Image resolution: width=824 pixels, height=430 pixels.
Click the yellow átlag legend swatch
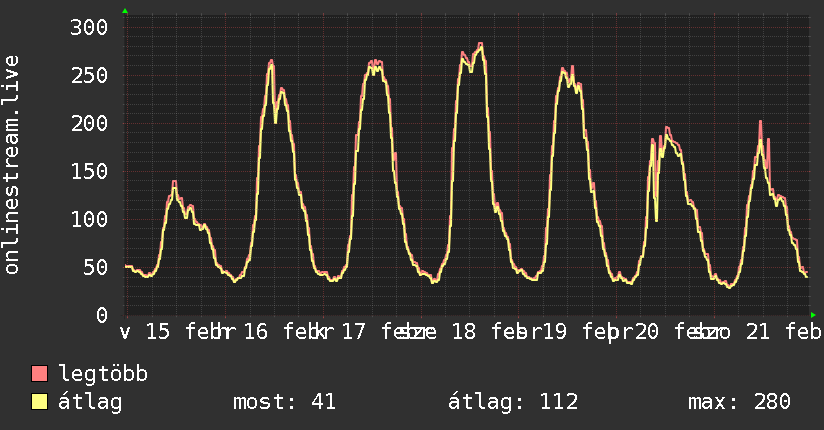pos(39,402)
